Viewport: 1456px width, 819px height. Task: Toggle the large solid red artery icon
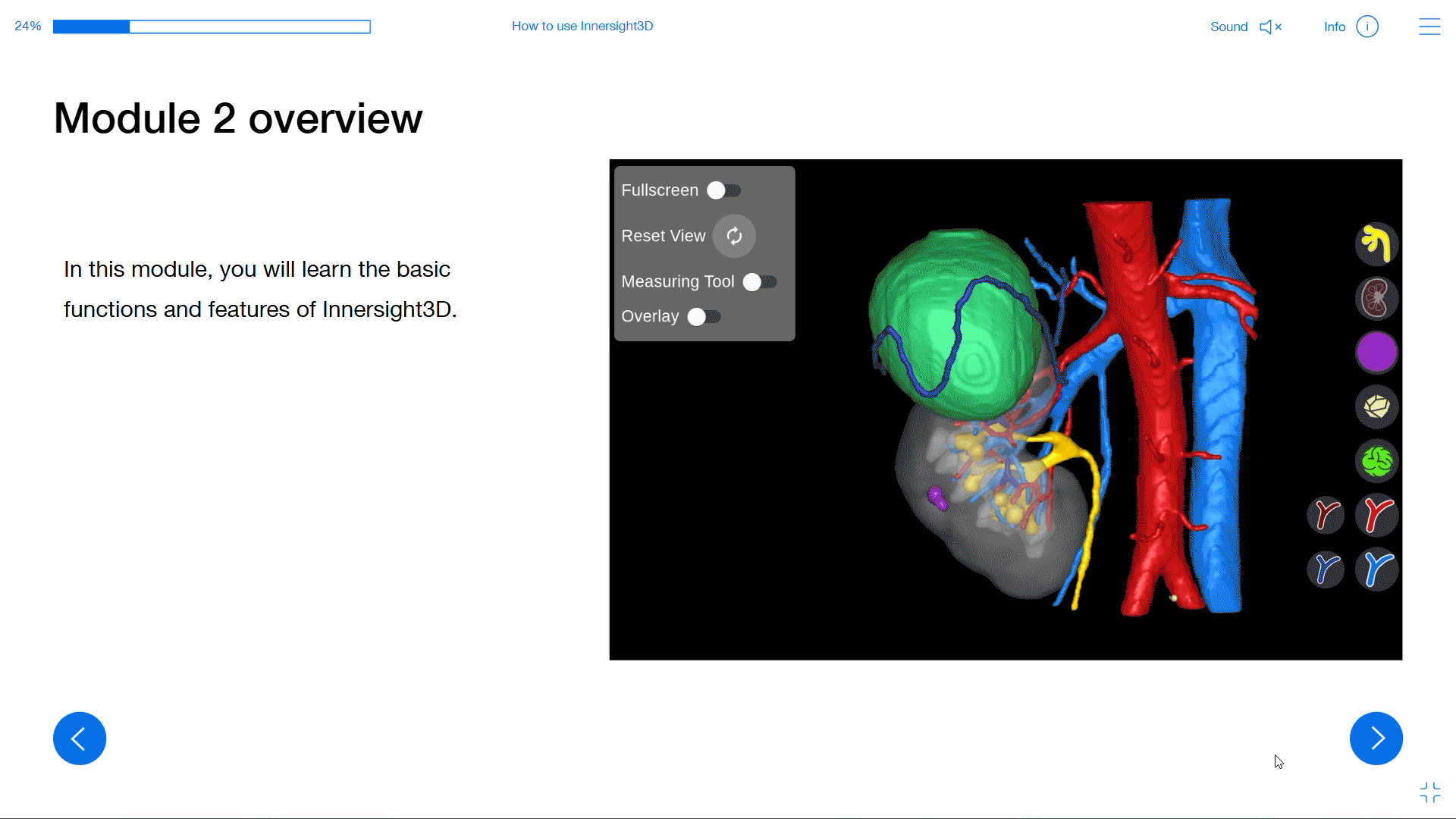click(x=1376, y=516)
